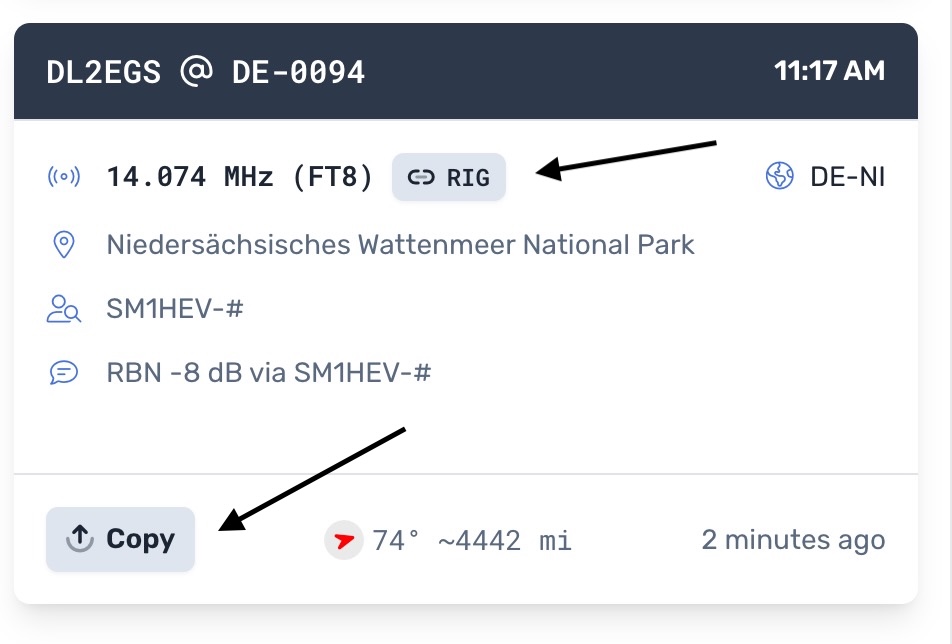This screenshot has height=644, width=952.
Task: Click the globe icon beside DE-NI
Action: pos(779,177)
